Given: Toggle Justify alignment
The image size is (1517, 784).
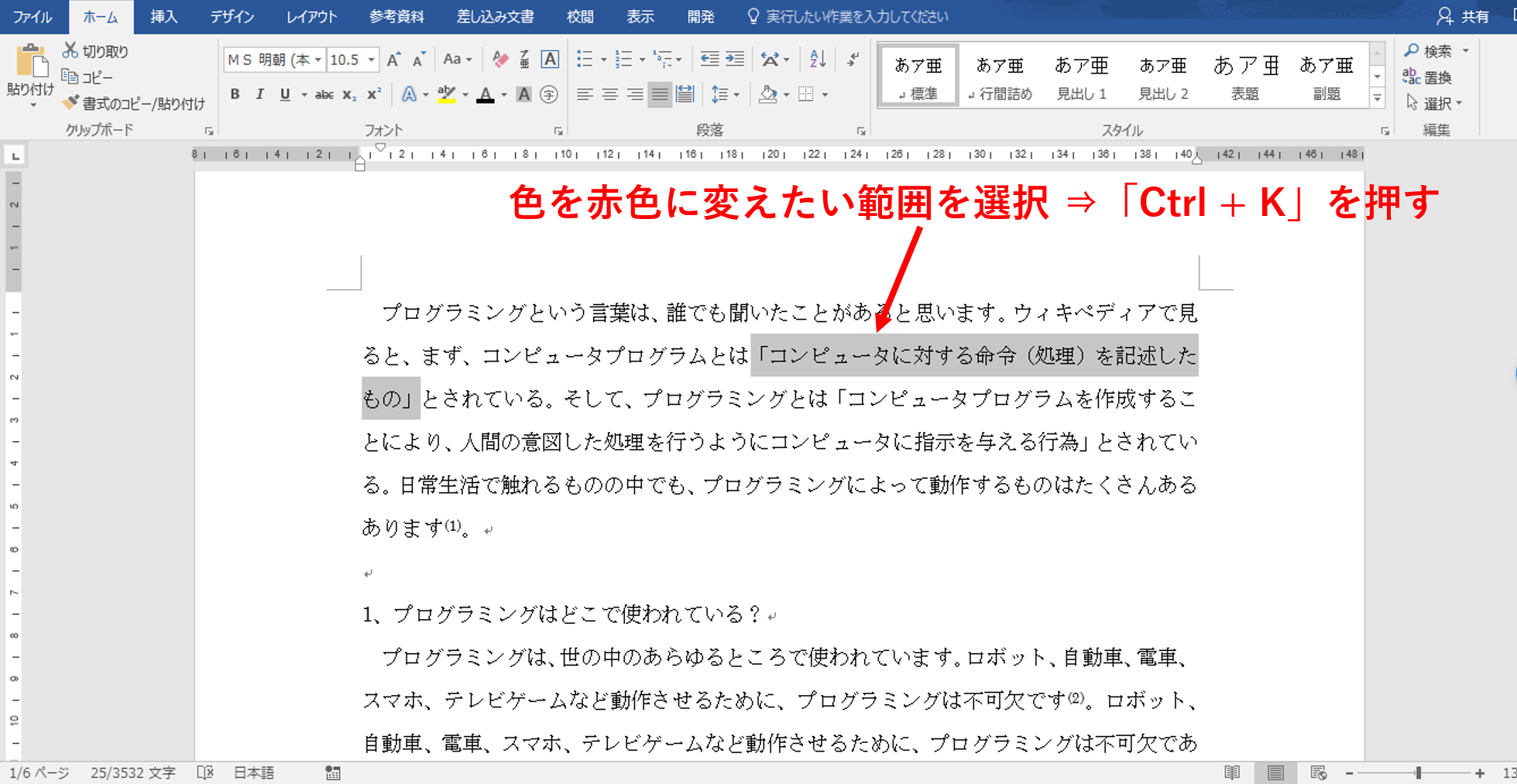Looking at the screenshot, I should coord(660,94).
